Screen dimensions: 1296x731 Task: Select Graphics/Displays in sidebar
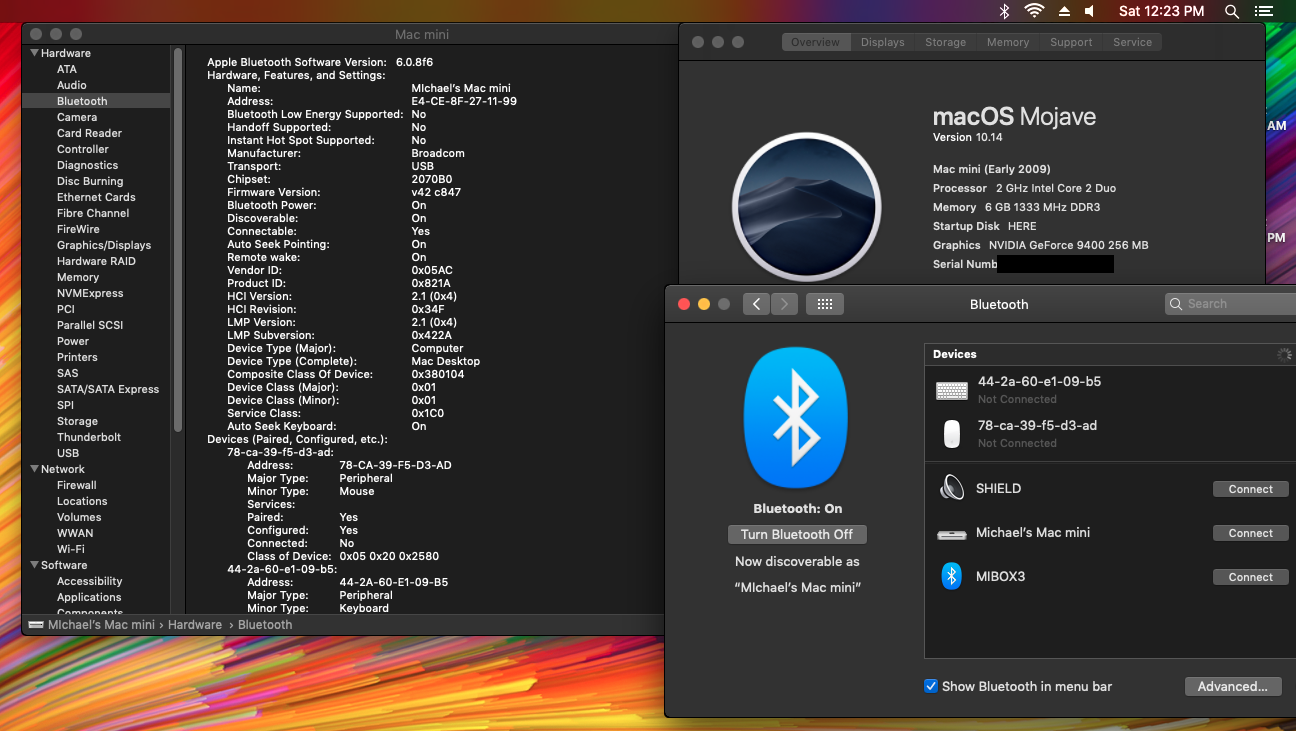(104, 245)
